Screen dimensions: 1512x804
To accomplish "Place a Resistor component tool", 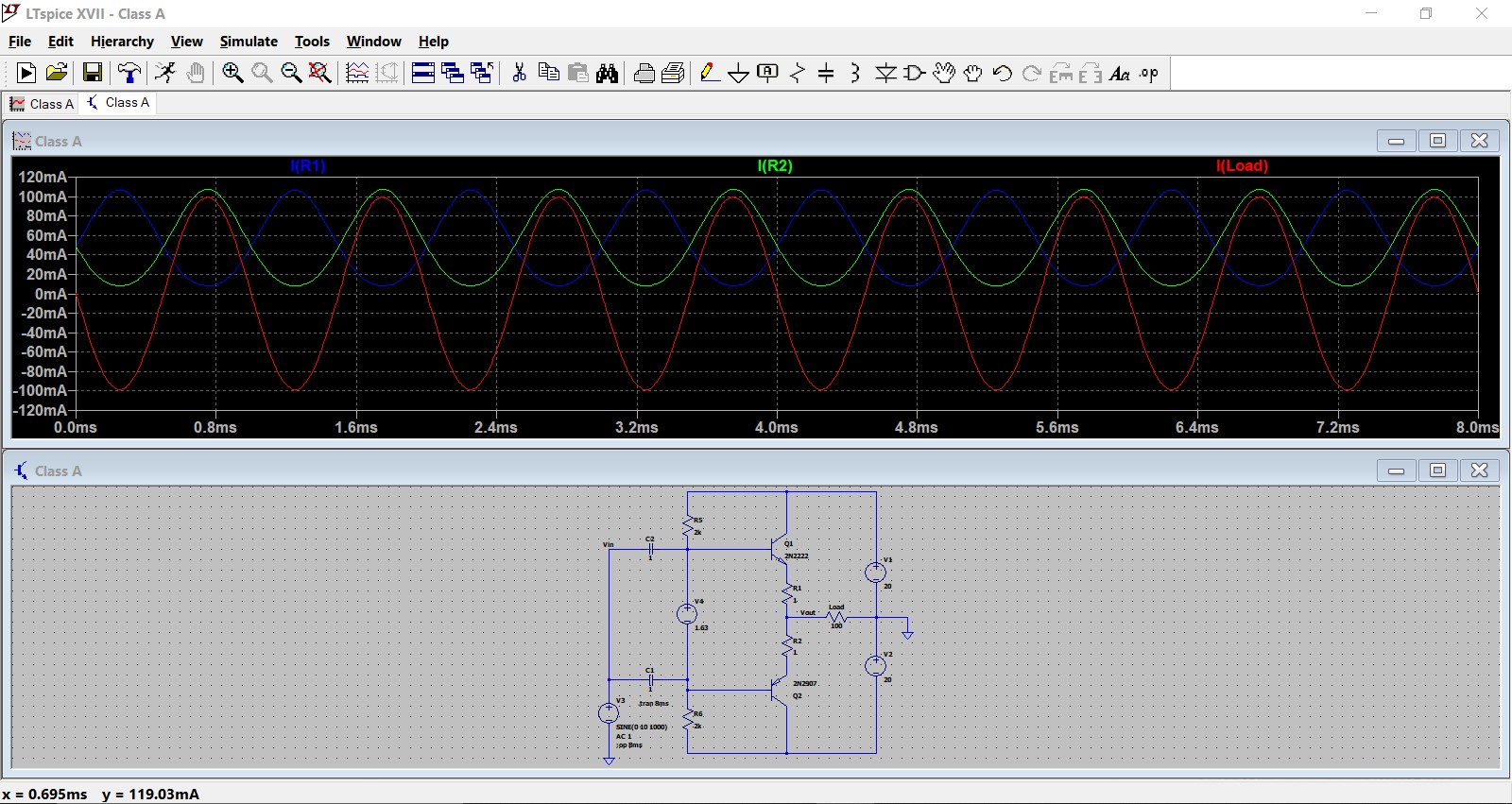I will pos(798,73).
